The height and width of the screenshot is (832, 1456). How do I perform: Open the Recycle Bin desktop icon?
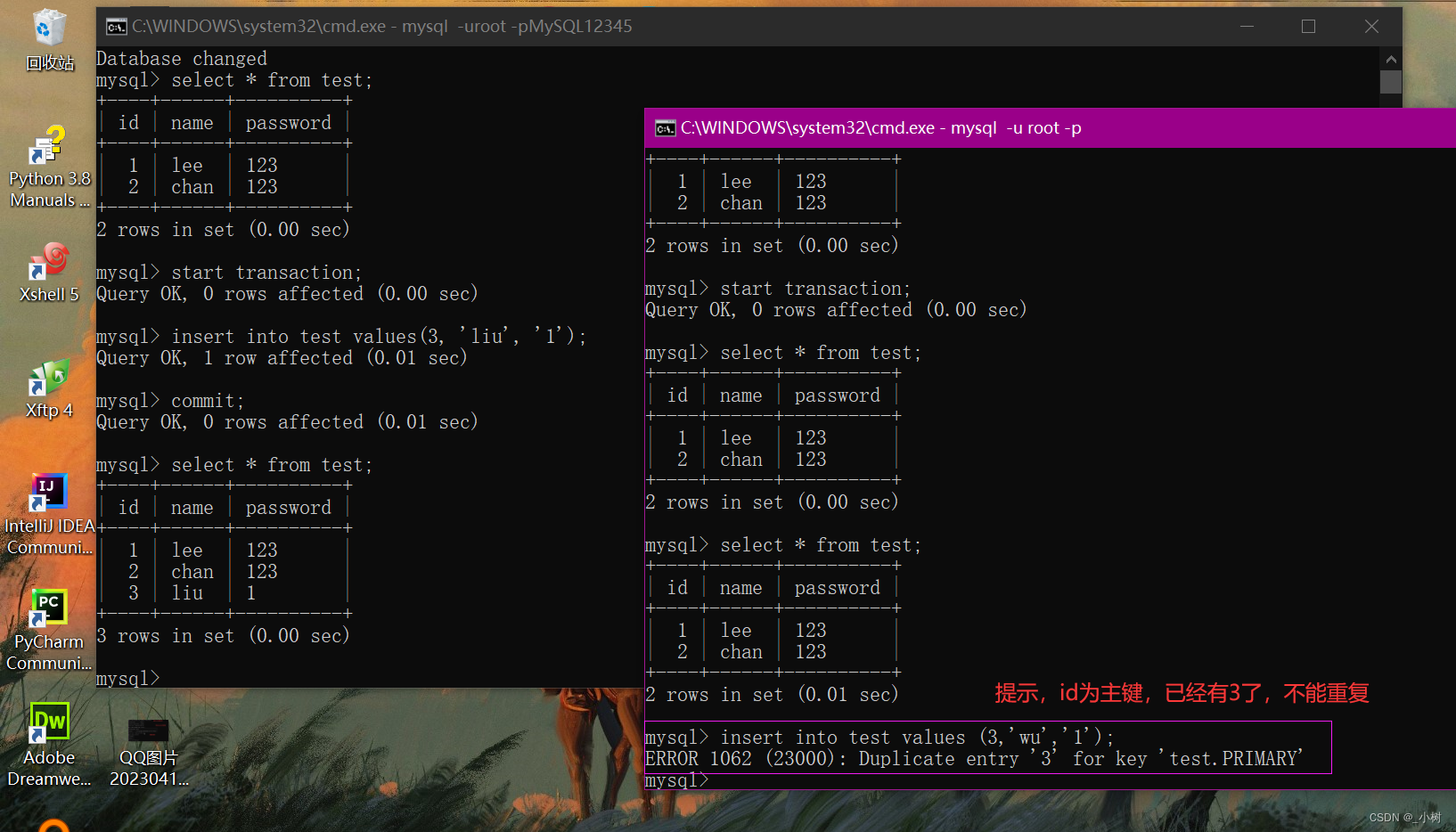click(49, 40)
